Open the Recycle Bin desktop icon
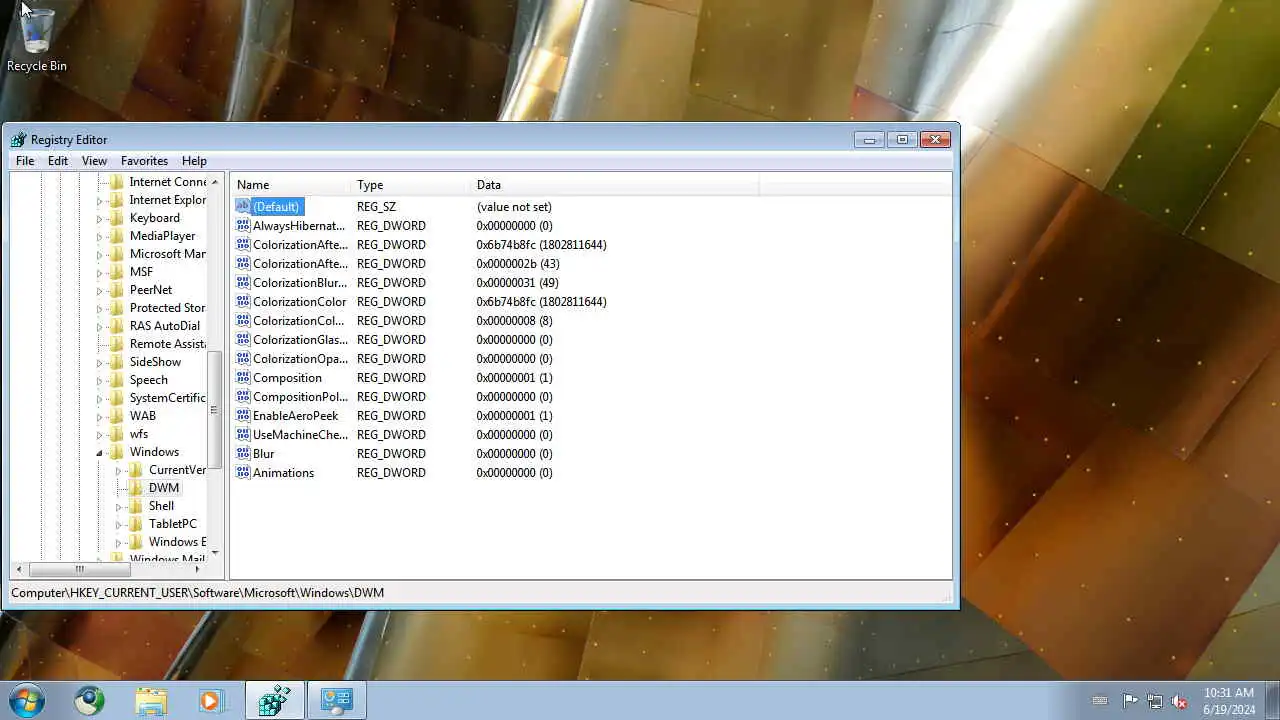The width and height of the screenshot is (1280, 720). pyautogui.click(x=37, y=38)
